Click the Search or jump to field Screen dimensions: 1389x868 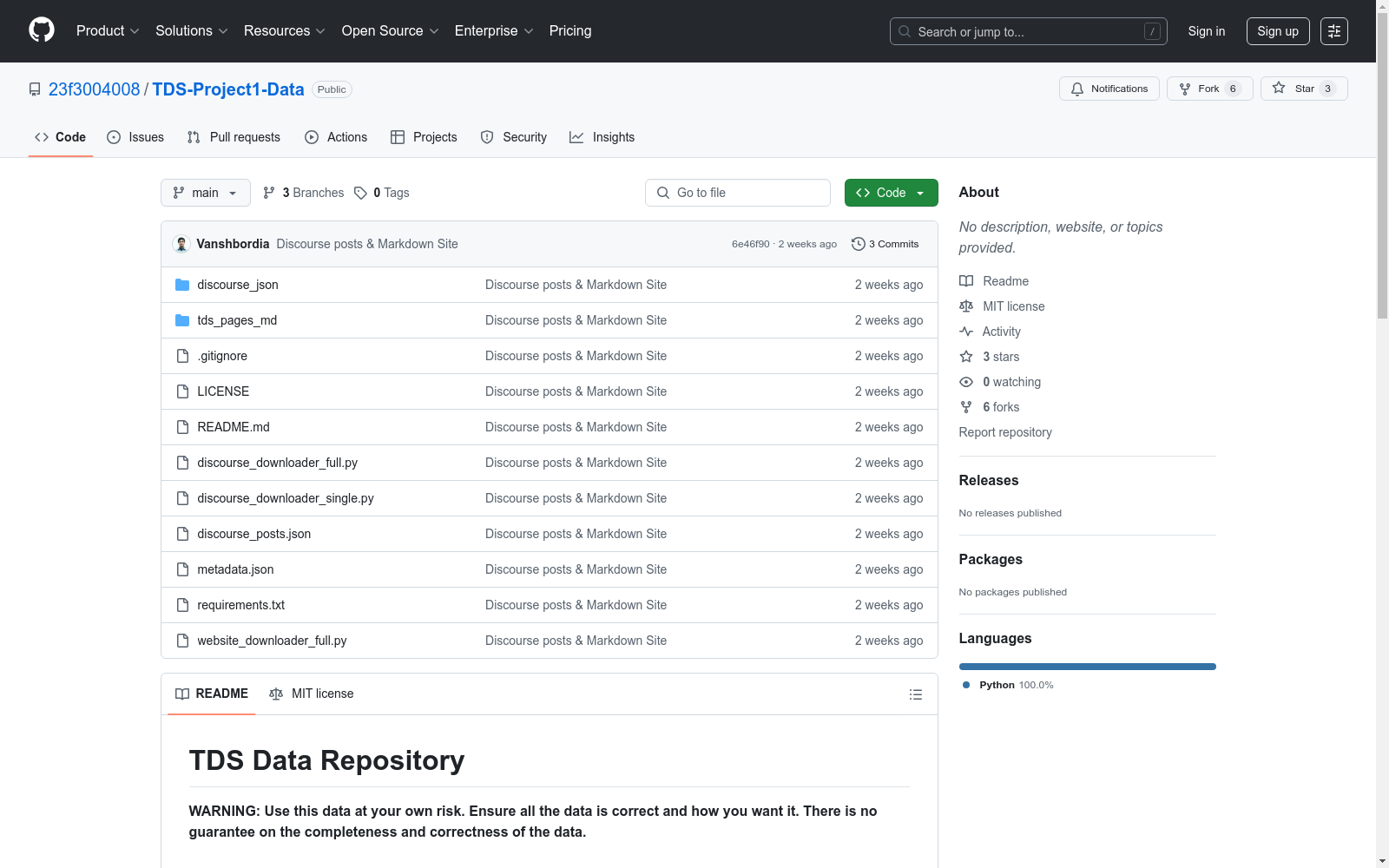1029,31
